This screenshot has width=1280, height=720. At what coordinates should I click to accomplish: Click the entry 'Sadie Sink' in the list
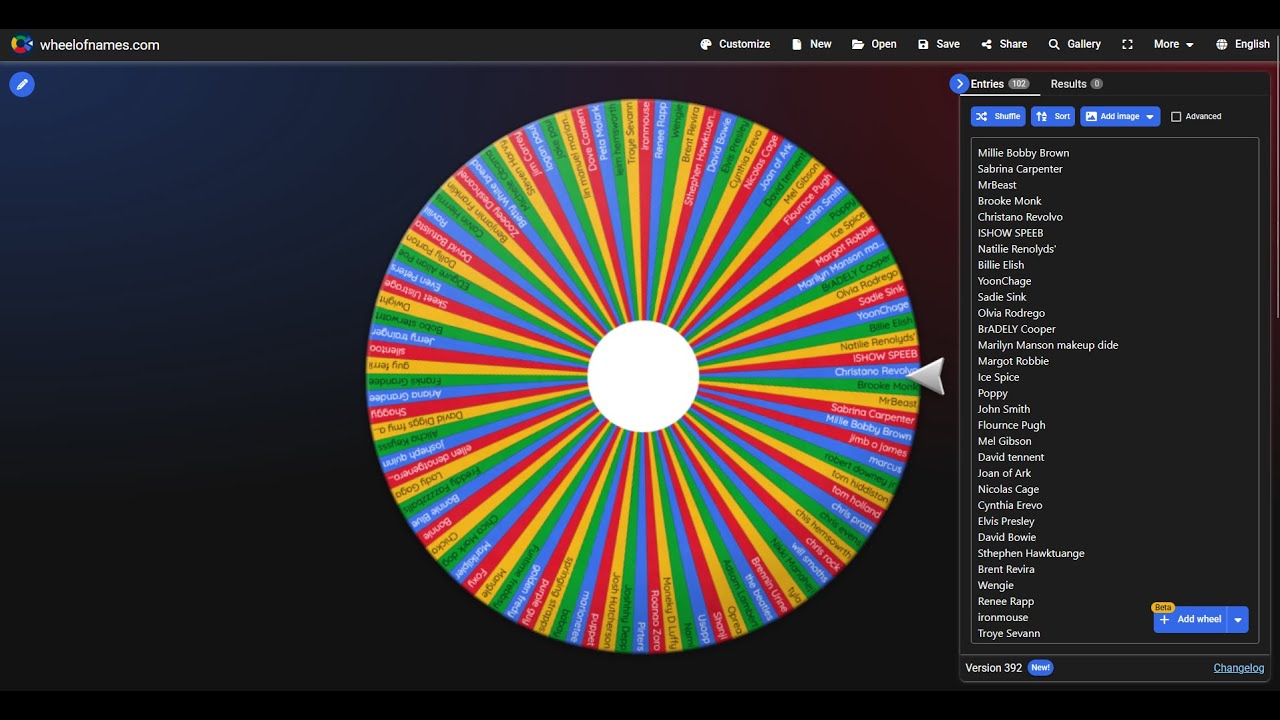[1002, 297]
